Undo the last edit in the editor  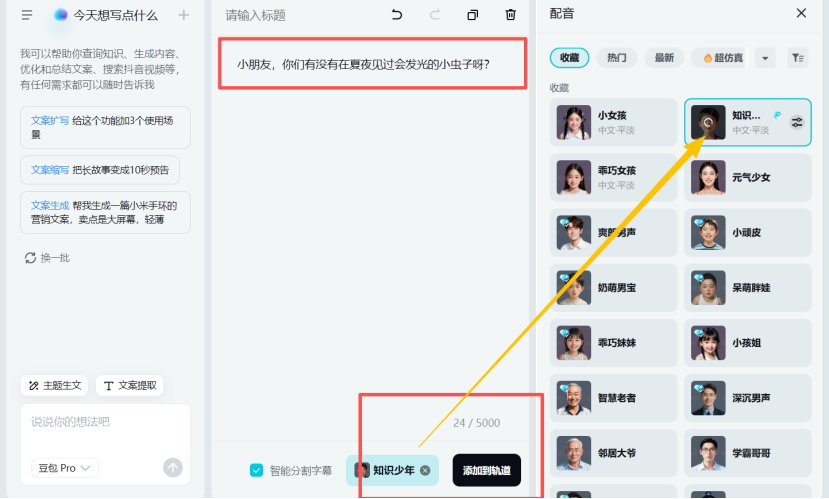[x=397, y=14]
